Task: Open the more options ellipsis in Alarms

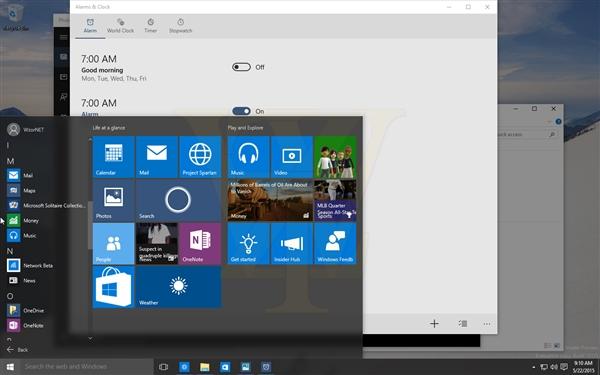Action: coord(487,324)
